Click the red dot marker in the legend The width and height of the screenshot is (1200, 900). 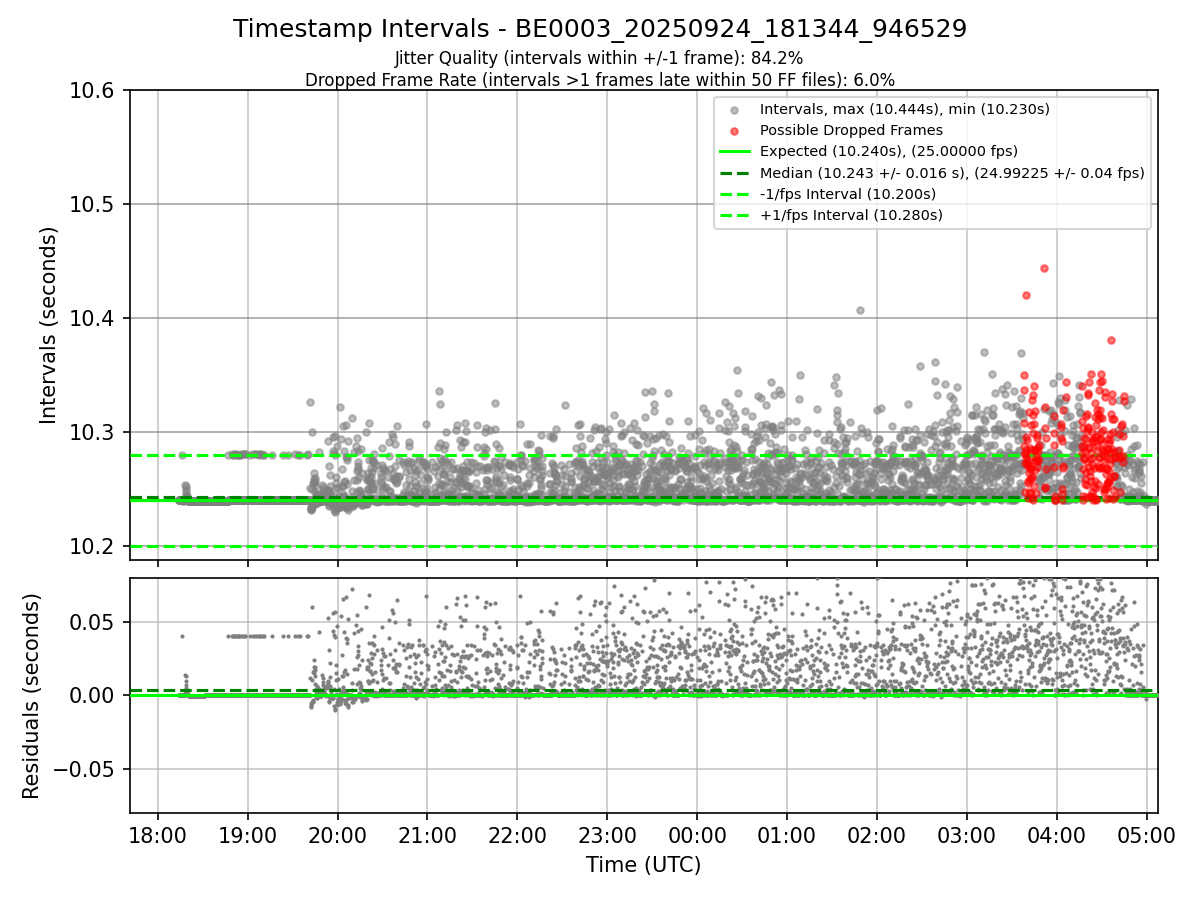[x=735, y=131]
